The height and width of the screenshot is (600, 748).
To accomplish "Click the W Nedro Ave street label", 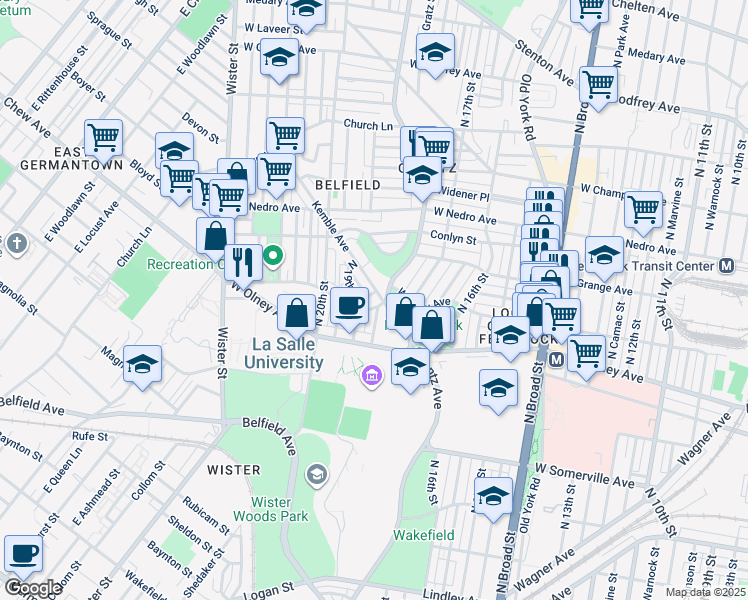I will point(465,216).
